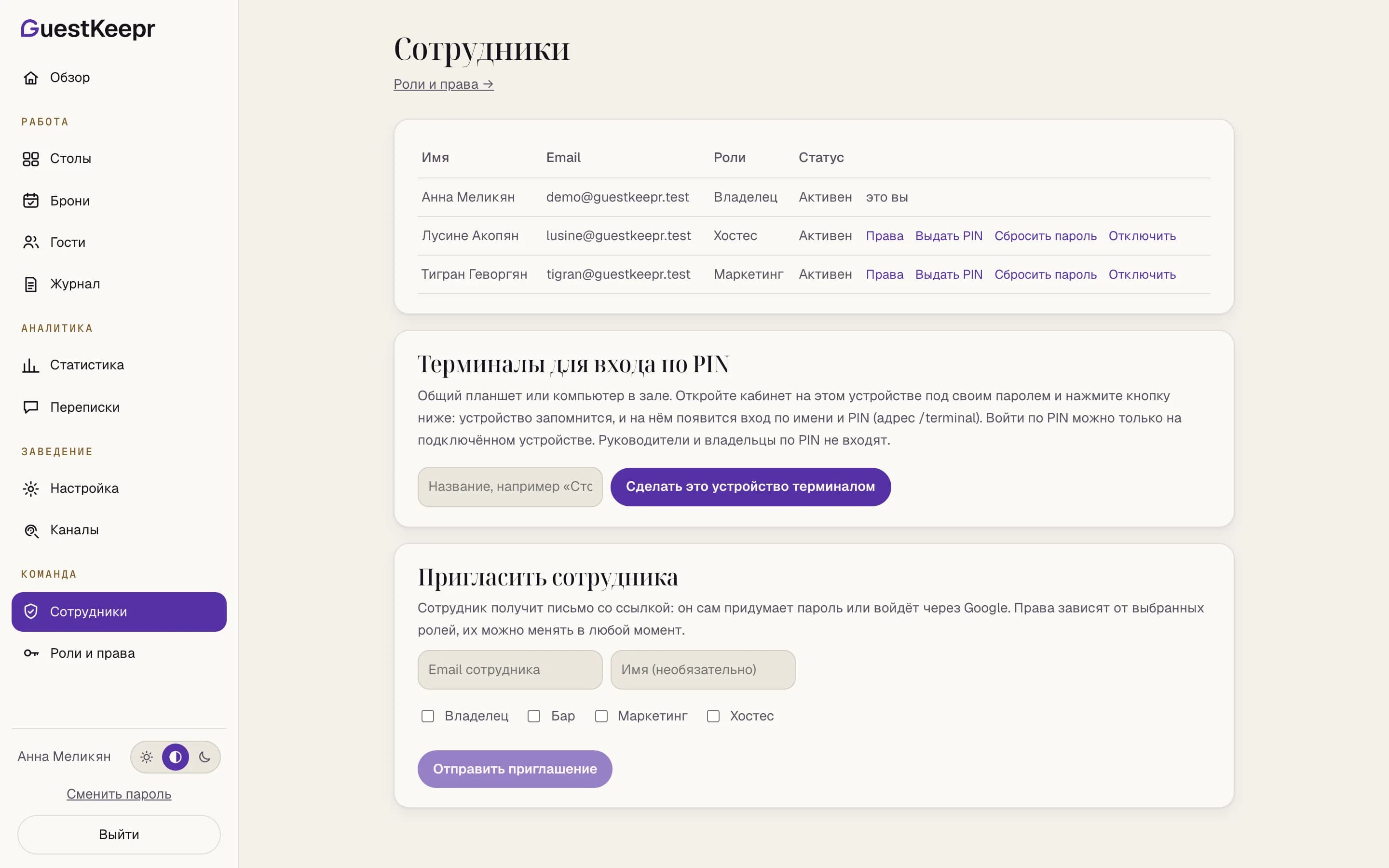Viewport: 1389px width, 868px height.
Task: Switch to light theme with sun icon
Action: tap(147, 757)
